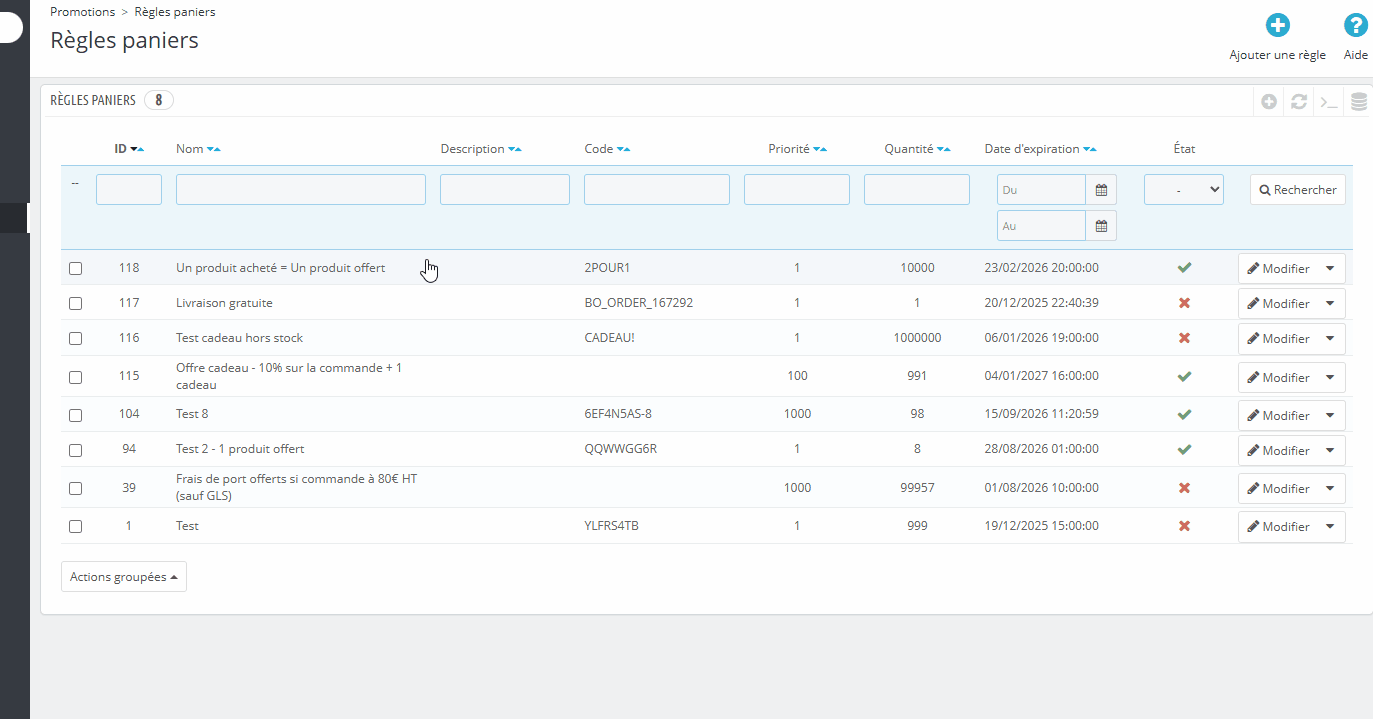Toggle the green status check for rule 118
The width and height of the screenshot is (1373, 719).
[x=1184, y=268]
